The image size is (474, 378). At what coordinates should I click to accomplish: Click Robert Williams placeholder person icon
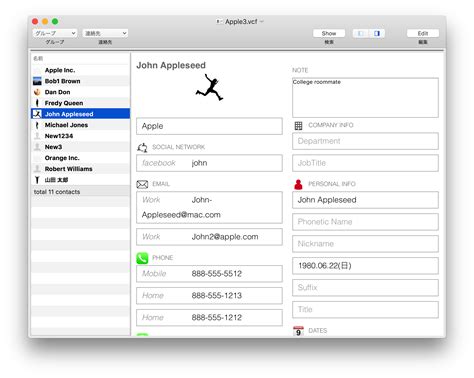tap(37, 169)
